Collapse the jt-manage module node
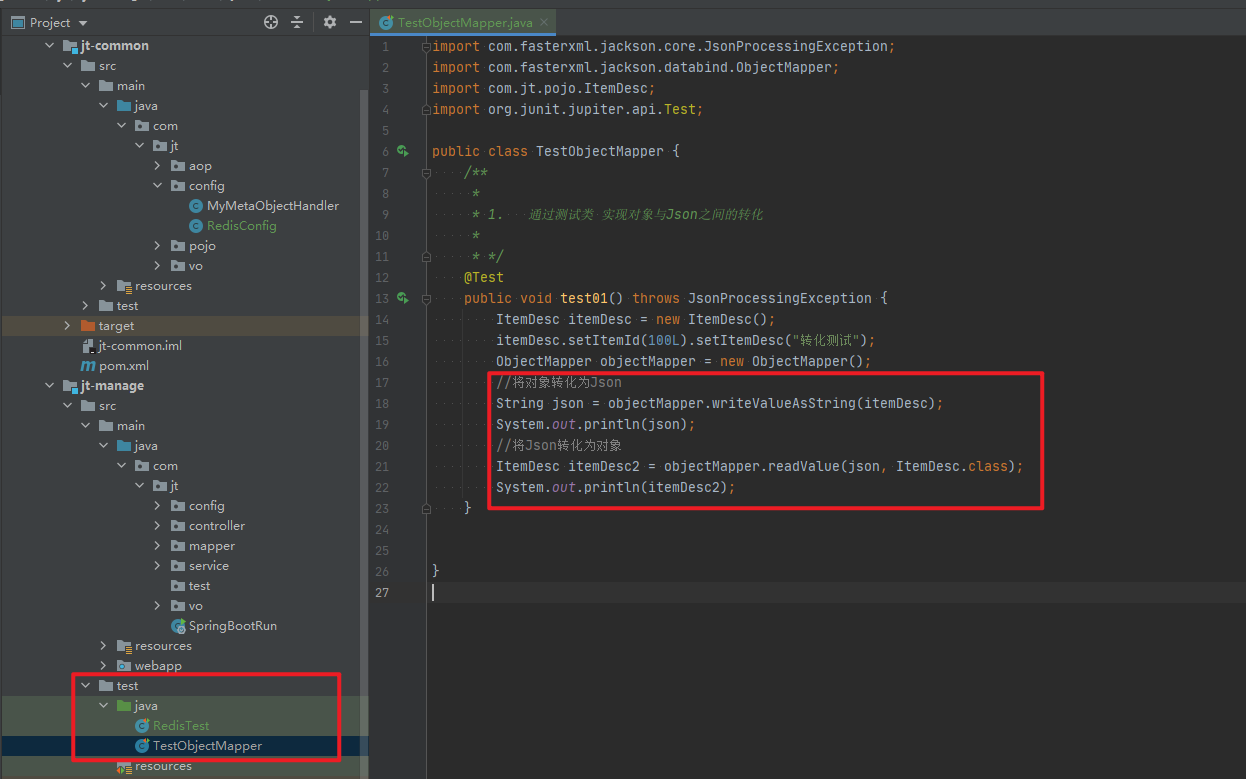This screenshot has width=1246, height=779. 49,386
